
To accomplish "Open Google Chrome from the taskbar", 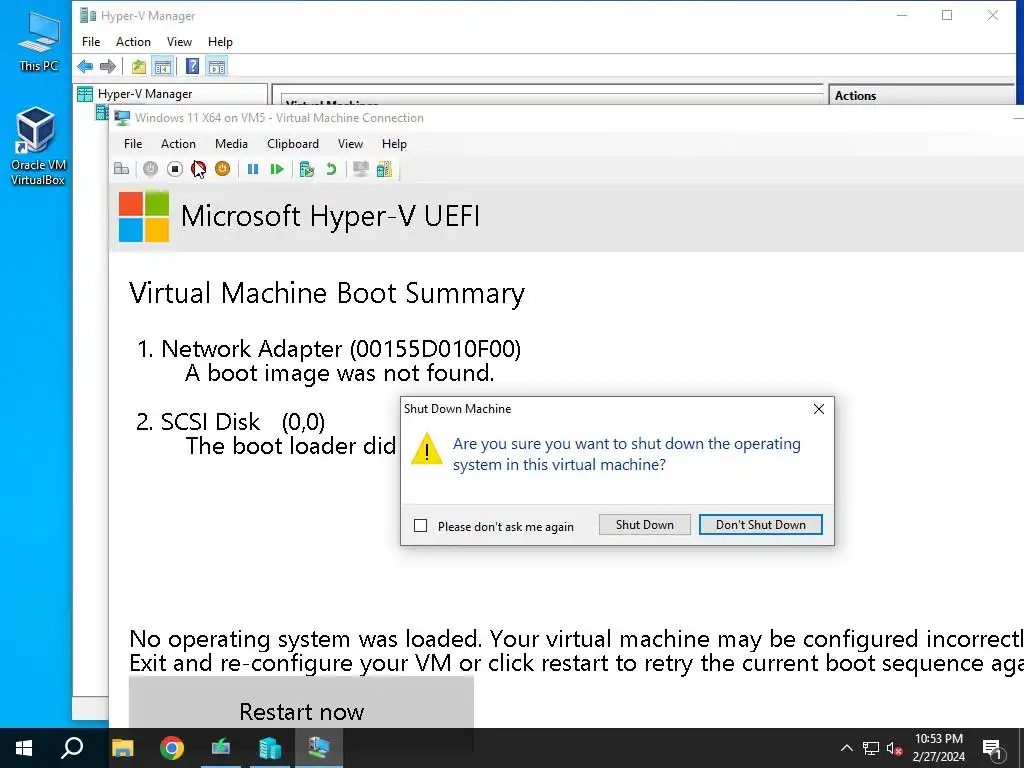I will tap(172, 748).
